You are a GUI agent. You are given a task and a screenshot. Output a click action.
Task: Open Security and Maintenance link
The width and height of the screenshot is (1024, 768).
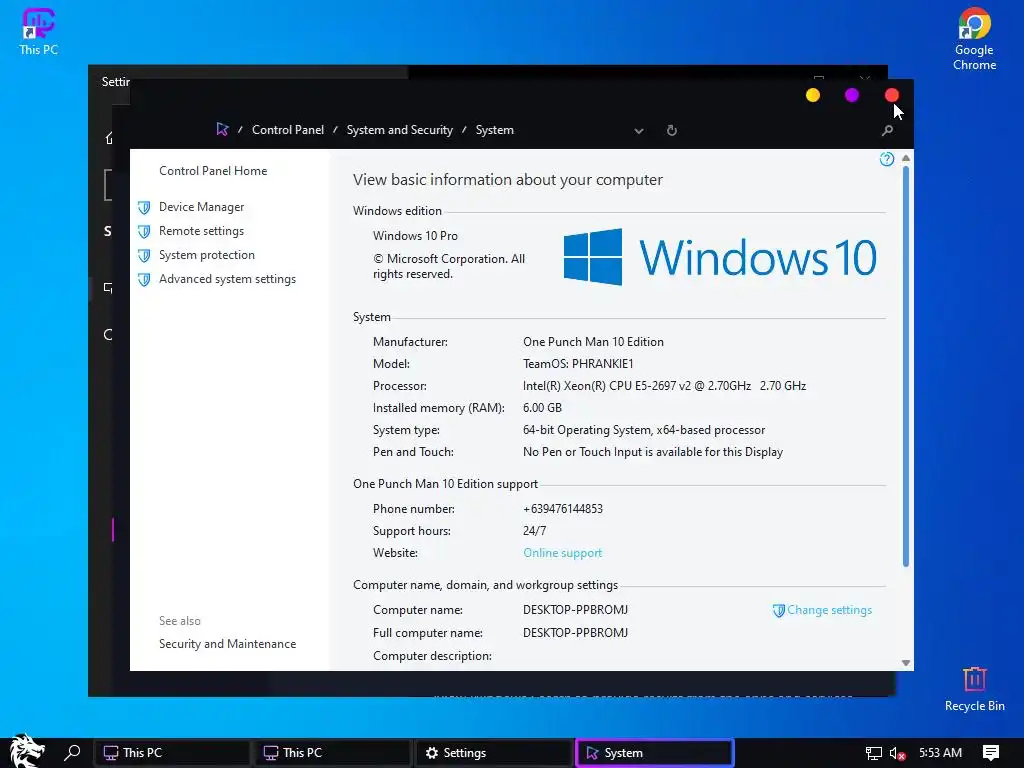[x=227, y=644]
